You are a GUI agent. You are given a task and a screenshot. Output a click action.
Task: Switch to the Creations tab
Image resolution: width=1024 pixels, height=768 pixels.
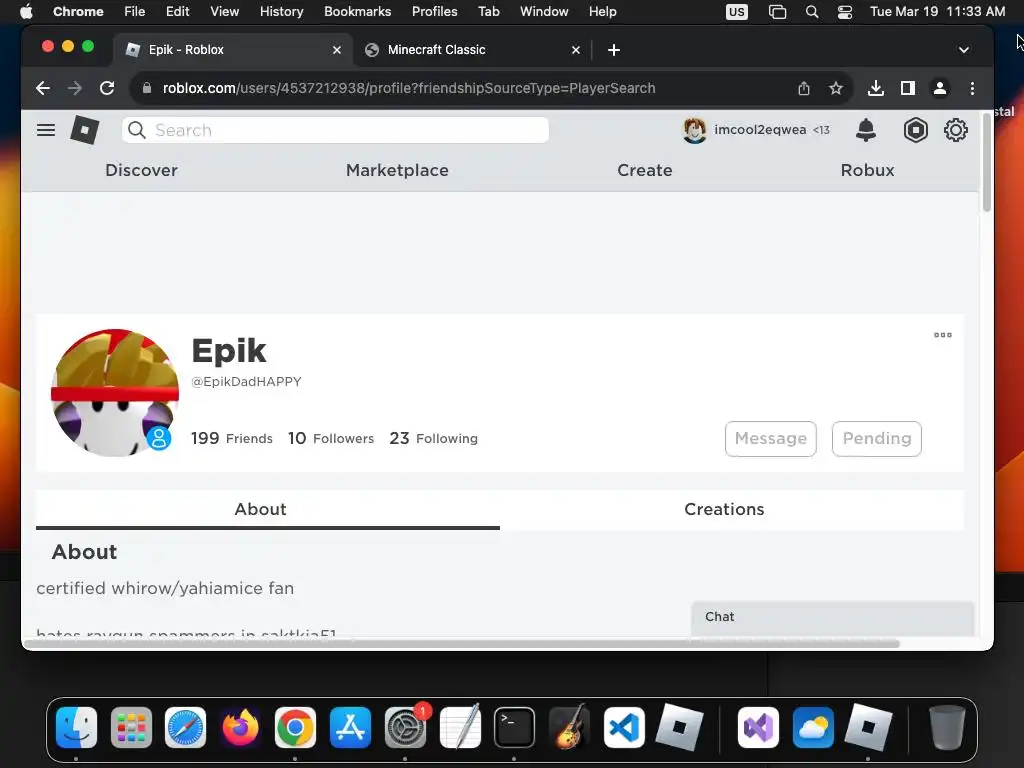[725, 509]
